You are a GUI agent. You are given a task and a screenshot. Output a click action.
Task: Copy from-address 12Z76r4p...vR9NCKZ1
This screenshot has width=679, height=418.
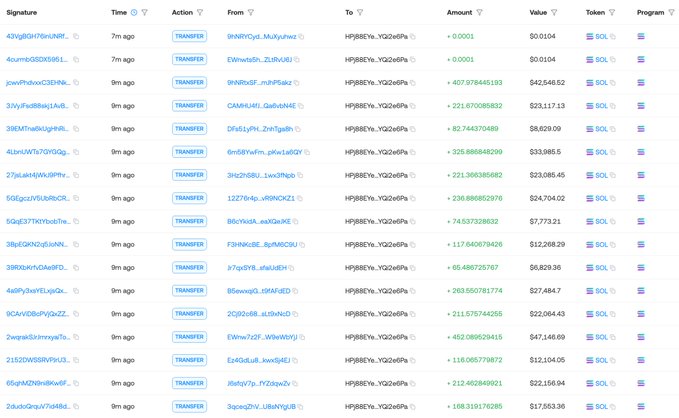(300, 198)
